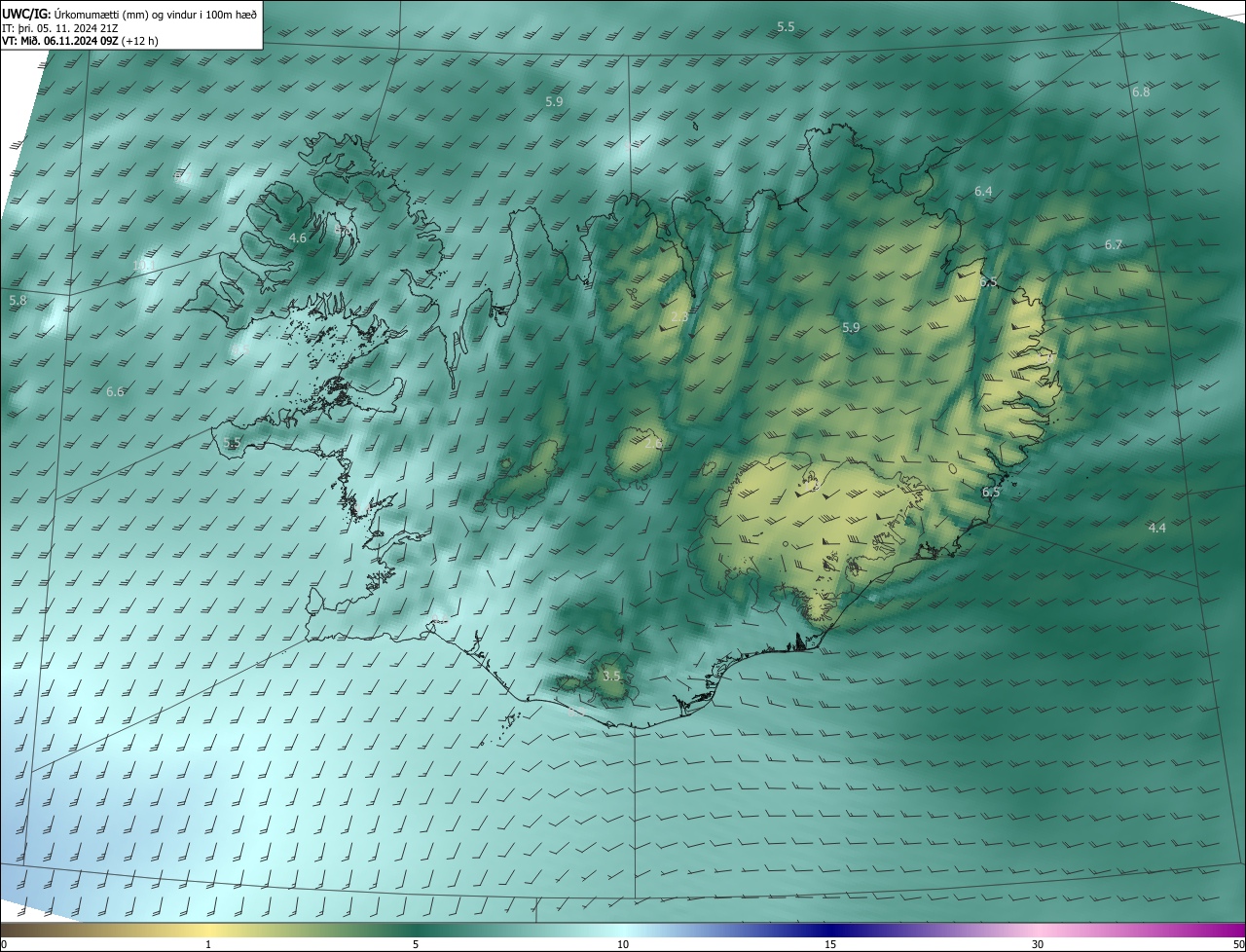Select the initialization time line "IT: þri. 05. 11. 2024 21Z"

[x=59, y=27]
